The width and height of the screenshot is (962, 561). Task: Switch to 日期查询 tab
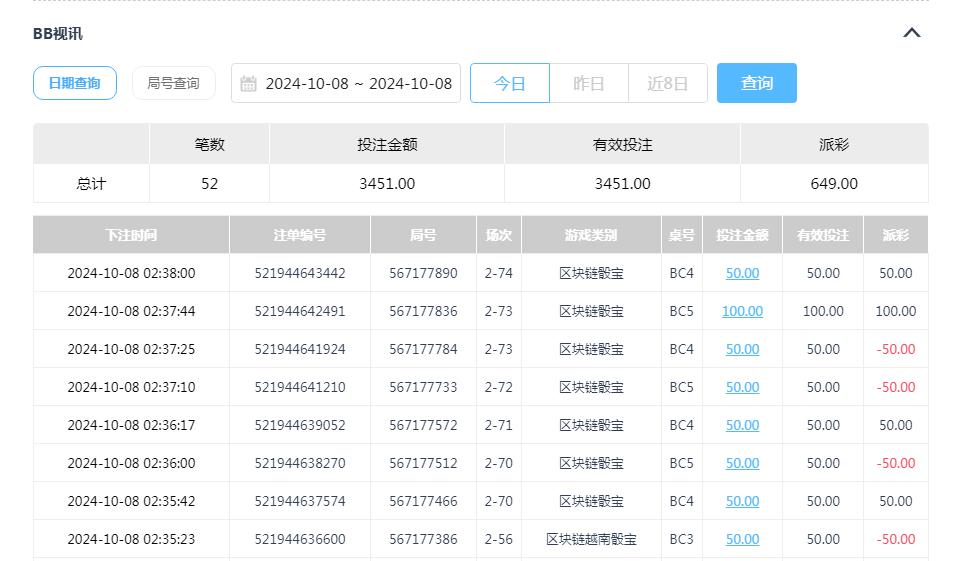tap(75, 83)
